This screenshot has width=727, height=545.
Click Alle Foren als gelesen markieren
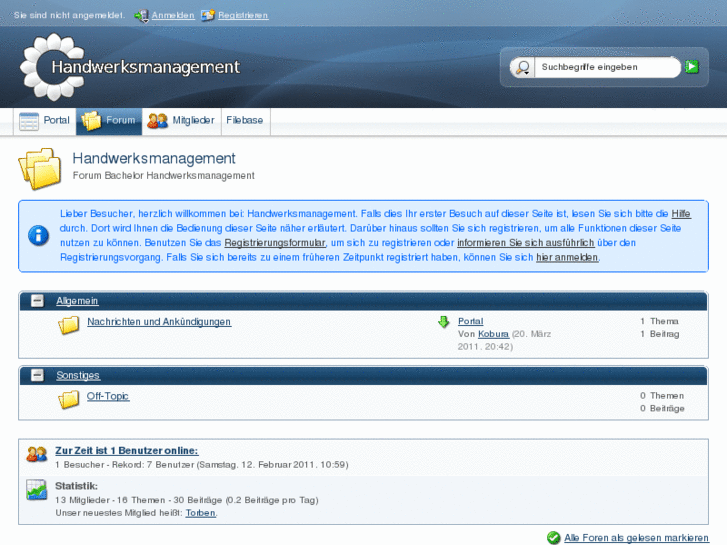point(636,538)
